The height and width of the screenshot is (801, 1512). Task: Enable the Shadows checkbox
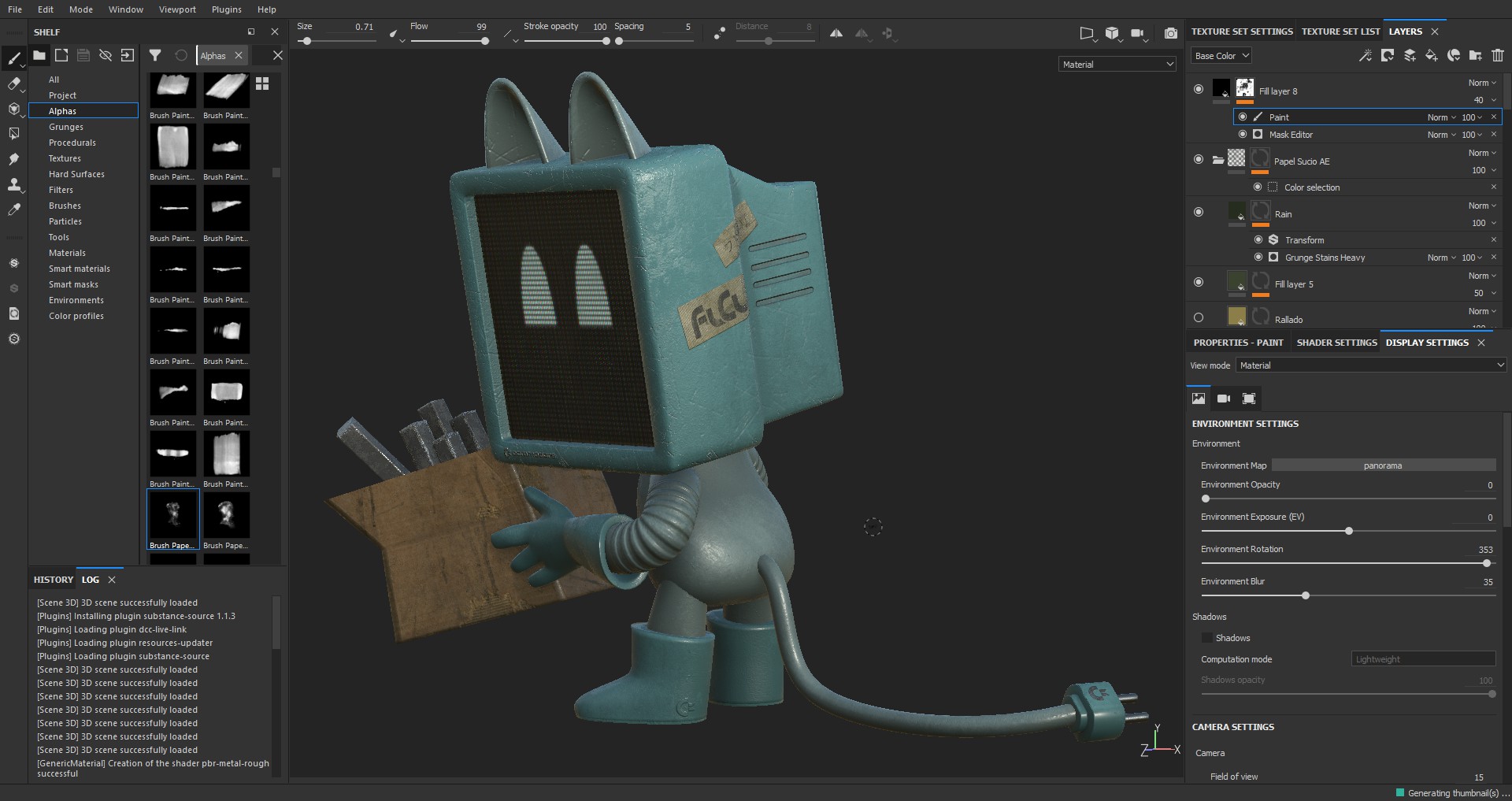[1206, 638]
